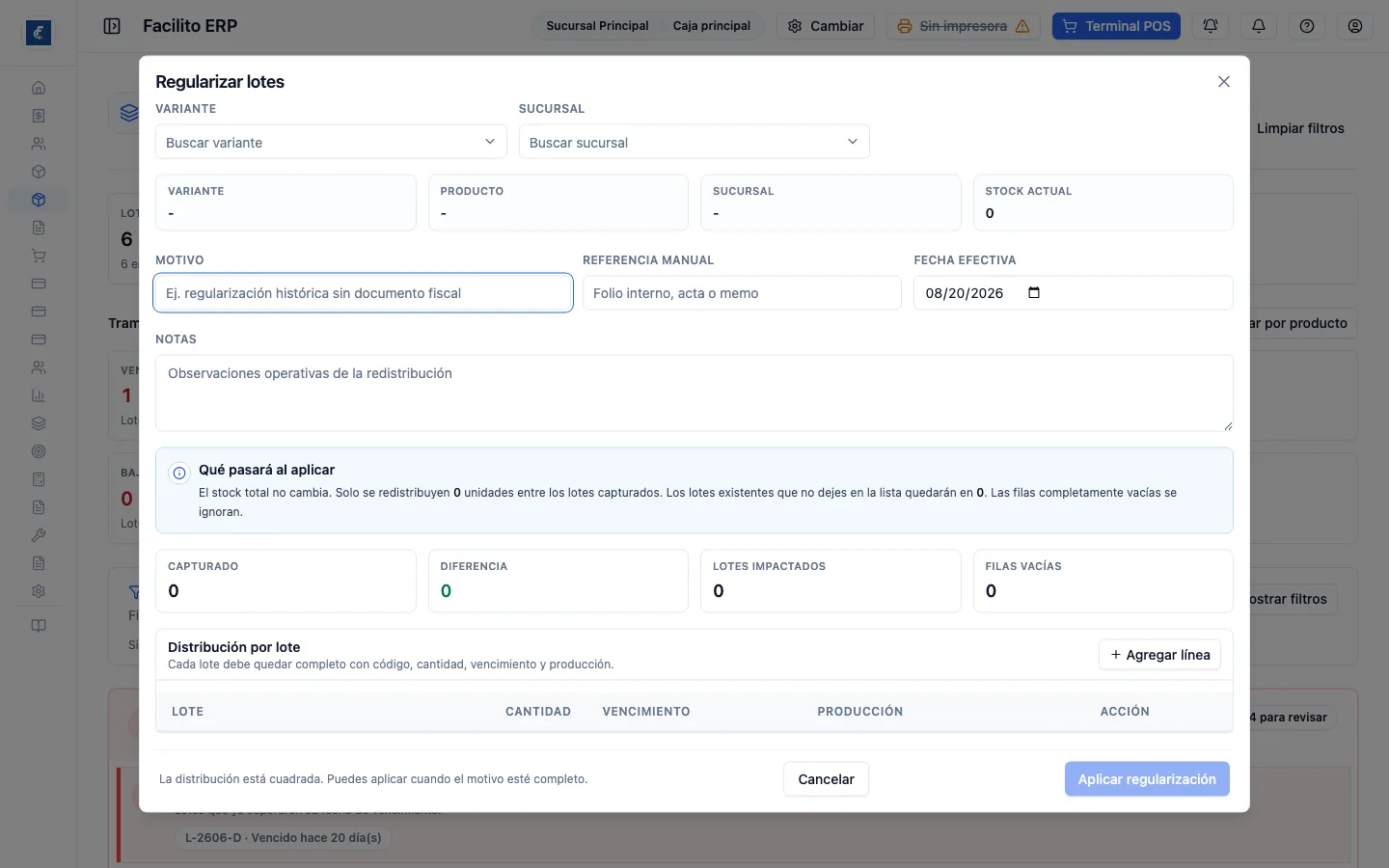Click the Sin impresora printer warning button
1389x868 pixels.
pyautogui.click(x=964, y=26)
